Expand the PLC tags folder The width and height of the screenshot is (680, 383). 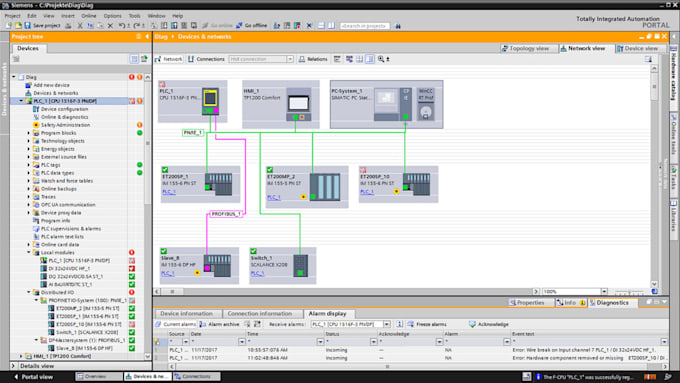29,165
